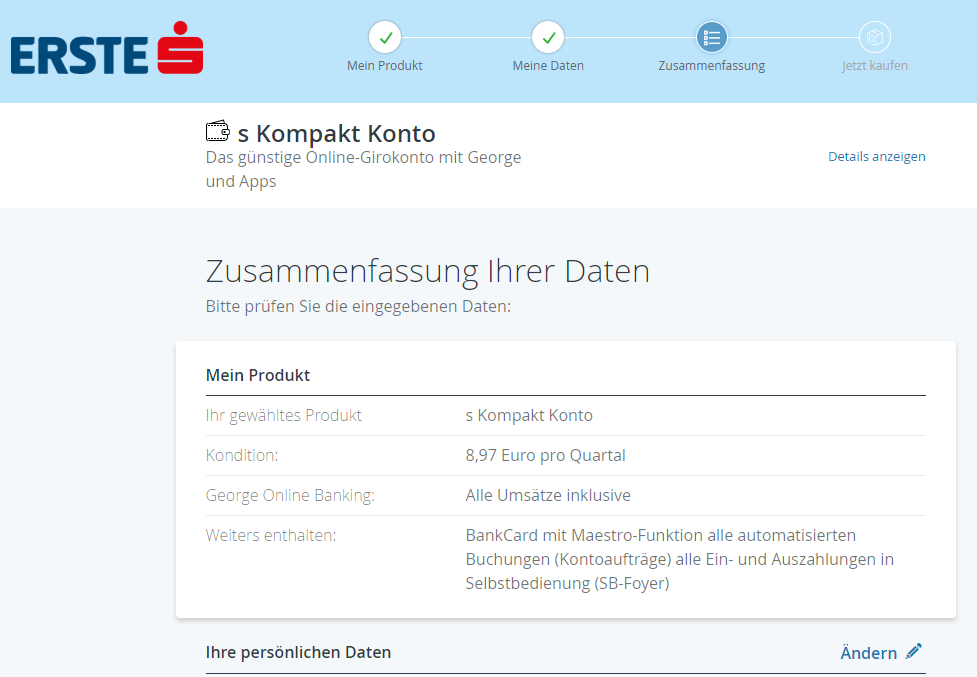Select the Zusammenfassung step label
Image resolution: width=977 pixels, height=677 pixels.
712,65
